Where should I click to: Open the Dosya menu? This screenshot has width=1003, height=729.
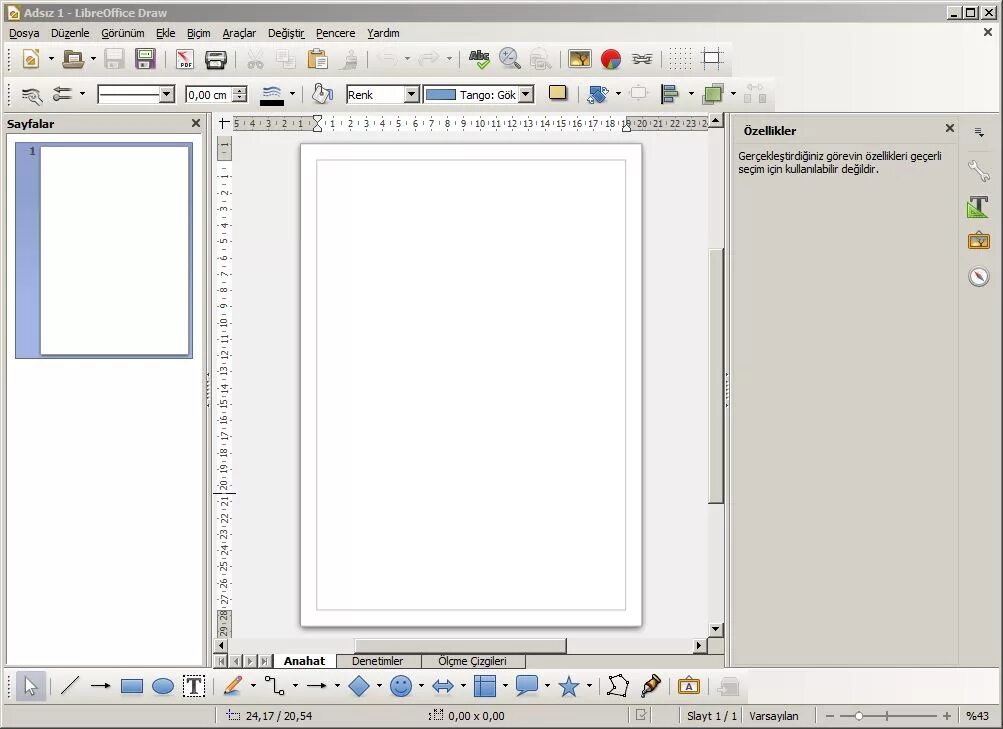[x=24, y=33]
